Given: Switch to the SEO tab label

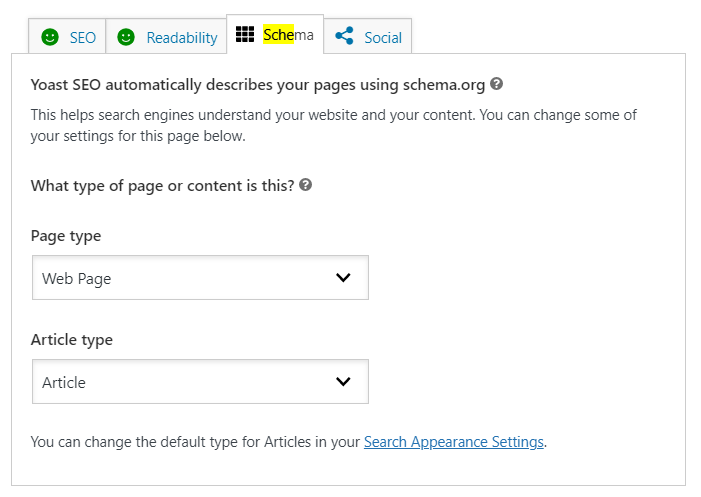Looking at the screenshot, I should click(x=83, y=38).
